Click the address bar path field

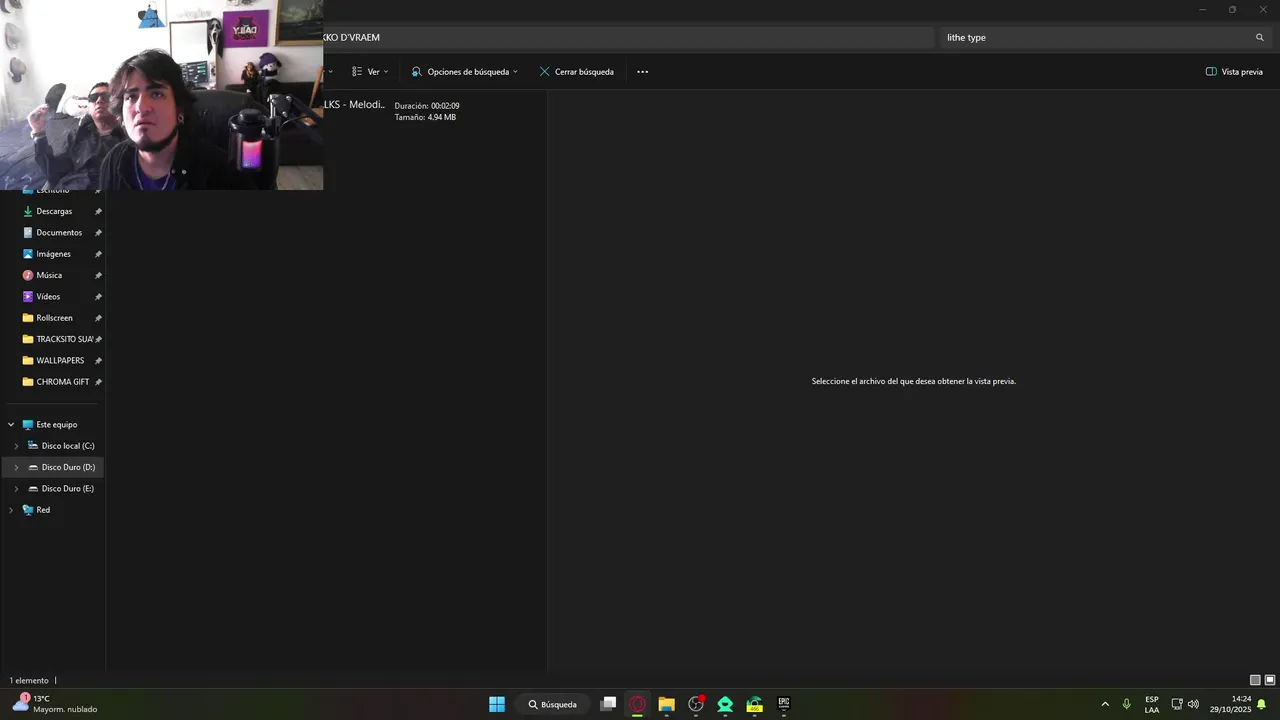tap(628, 37)
